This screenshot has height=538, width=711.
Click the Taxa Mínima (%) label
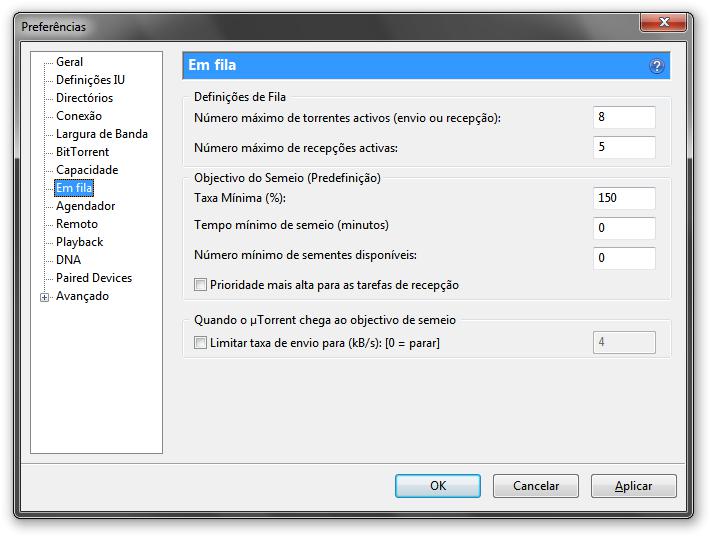pos(240,198)
